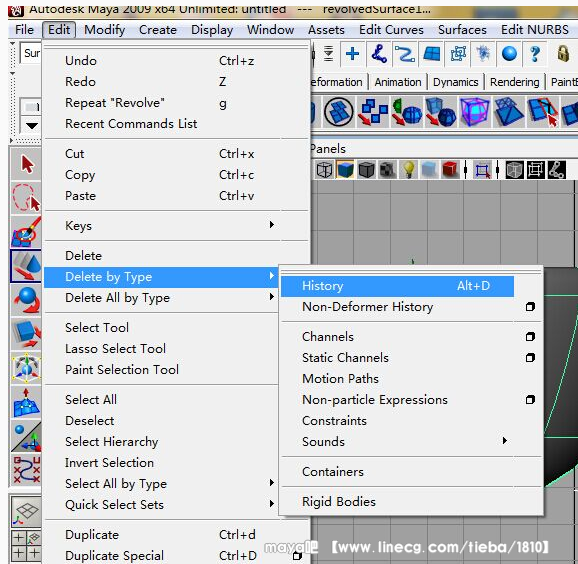Toggle smooth shade all blue cube icon

pyautogui.click(x=345, y=170)
